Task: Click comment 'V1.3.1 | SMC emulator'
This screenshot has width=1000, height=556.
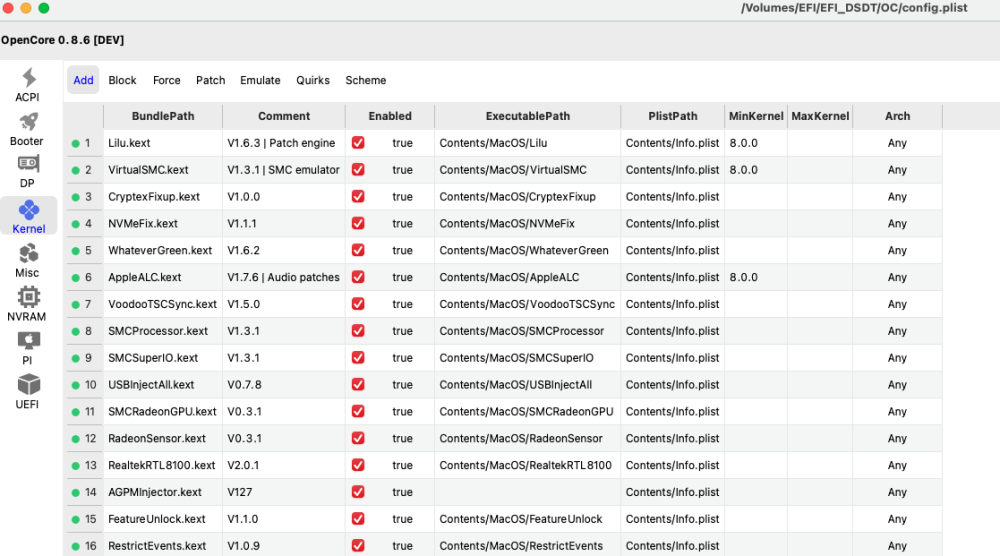Action: (x=283, y=170)
